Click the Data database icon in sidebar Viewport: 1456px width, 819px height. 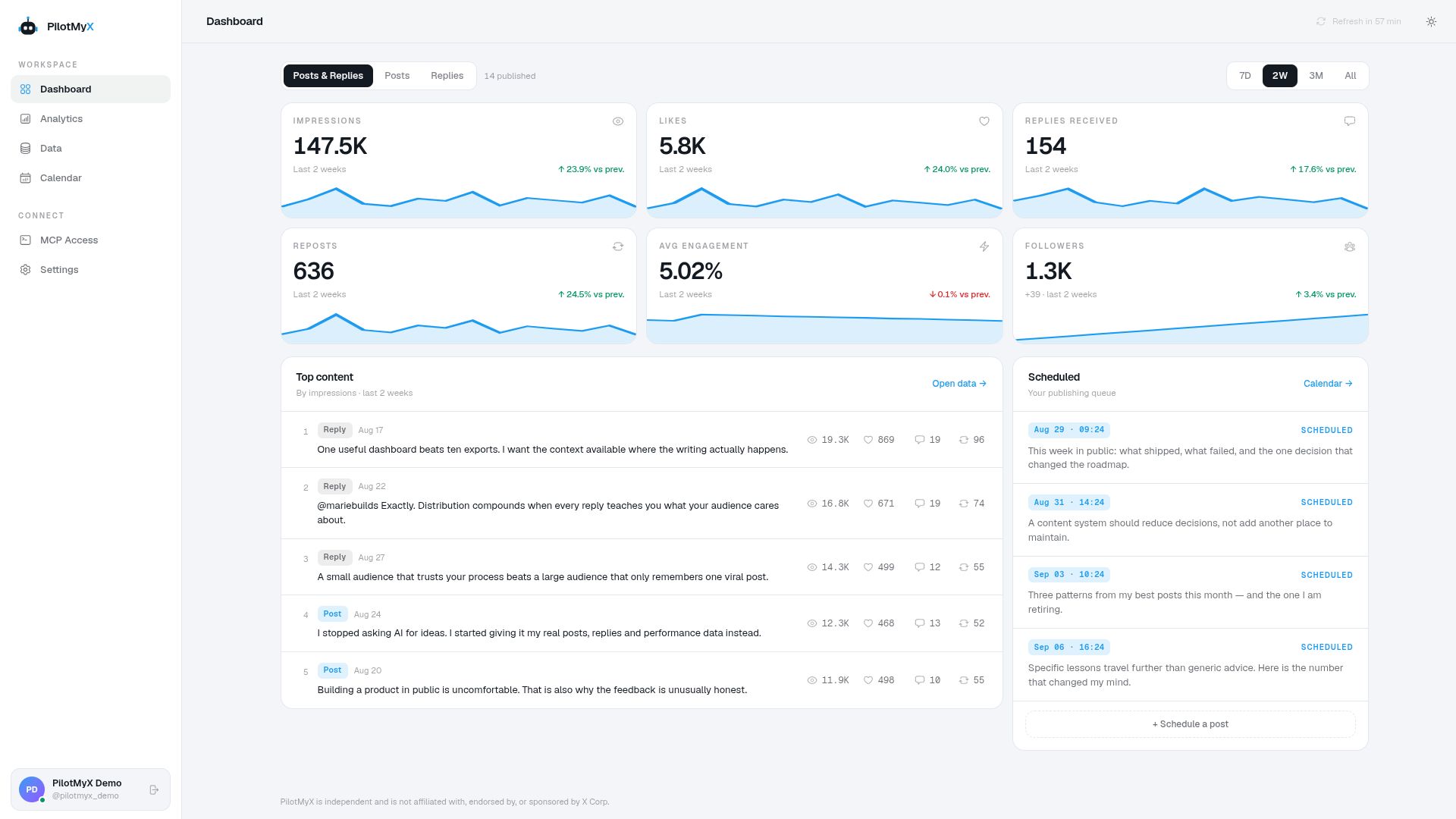click(x=25, y=149)
